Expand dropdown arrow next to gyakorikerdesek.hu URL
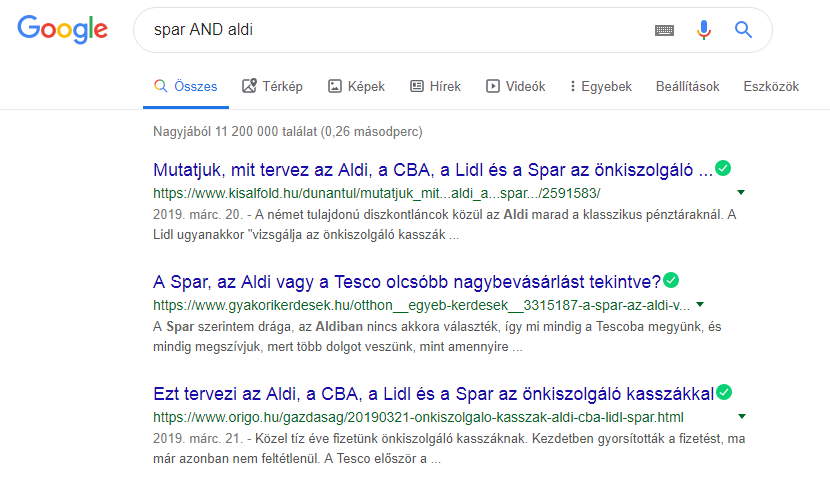 point(700,304)
